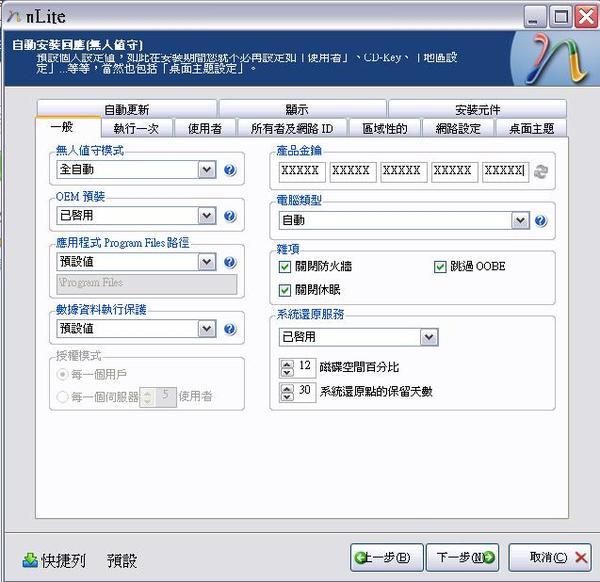Switch to the 自動更新 tab
The height and width of the screenshot is (582, 600).
pyautogui.click(x=127, y=109)
